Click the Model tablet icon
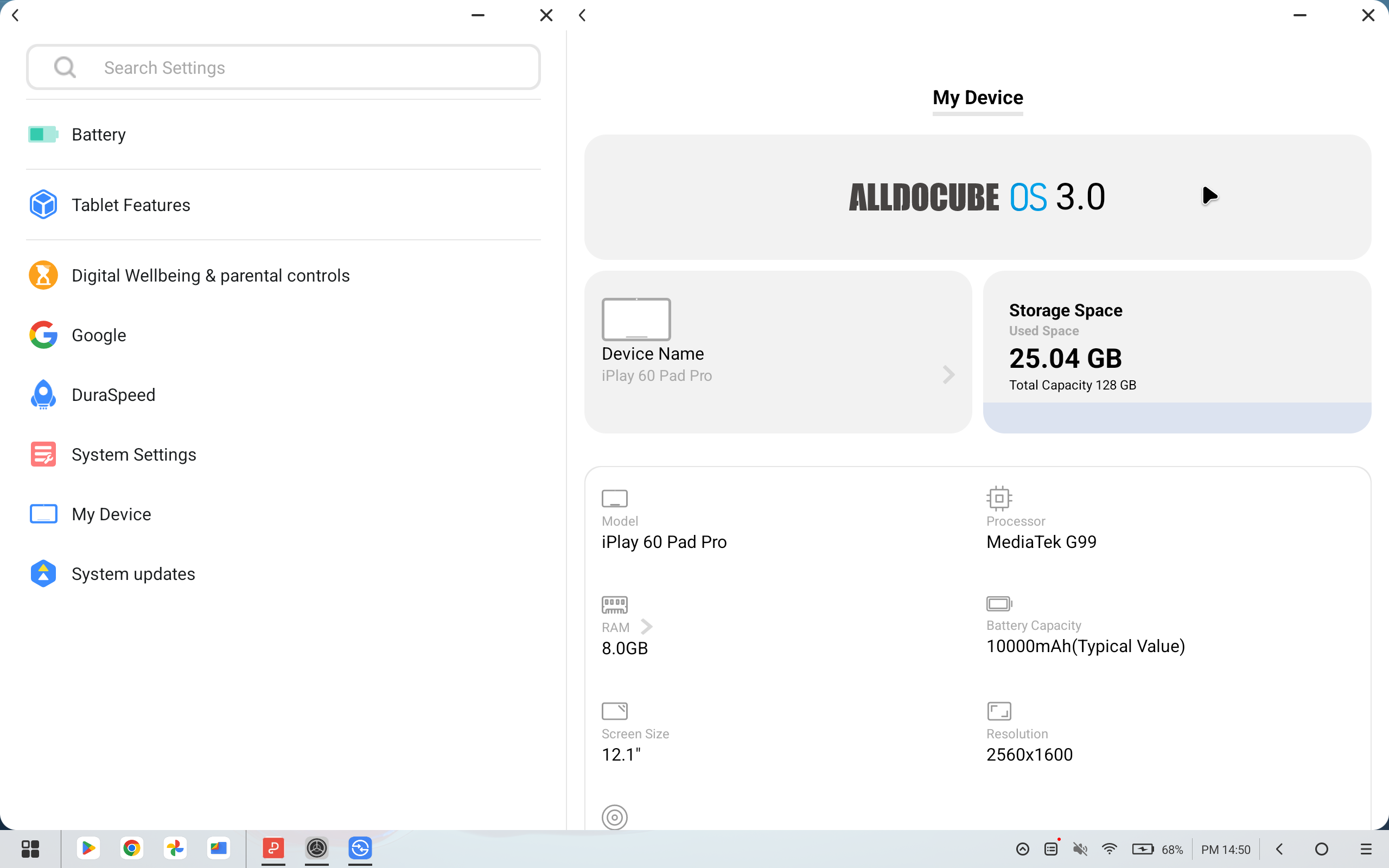Image resolution: width=1389 pixels, height=868 pixels. coord(614,499)
